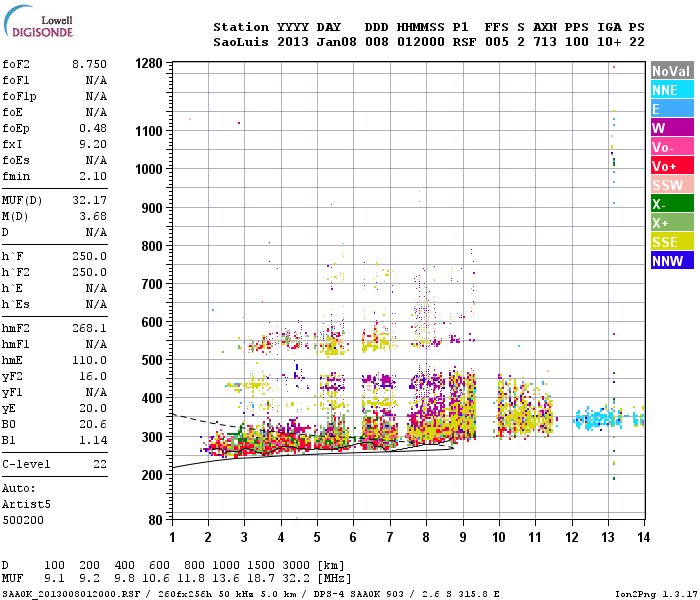Click the SaoLuis station name
This screenshot has height=600, width=700.
(x=241, y=42)
